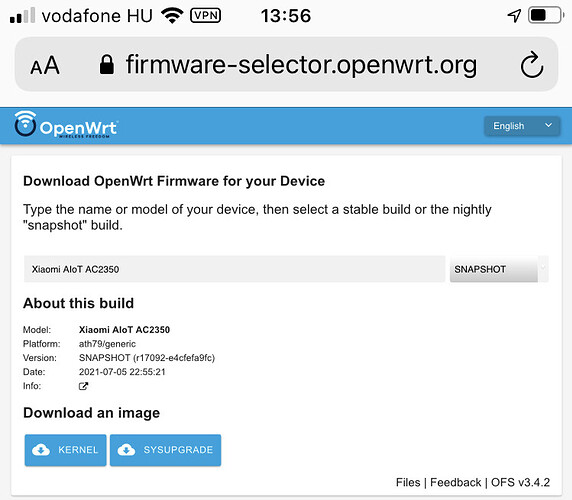
Task: Tap the Safari reload page icon
Action: click(x=532, y=65)
